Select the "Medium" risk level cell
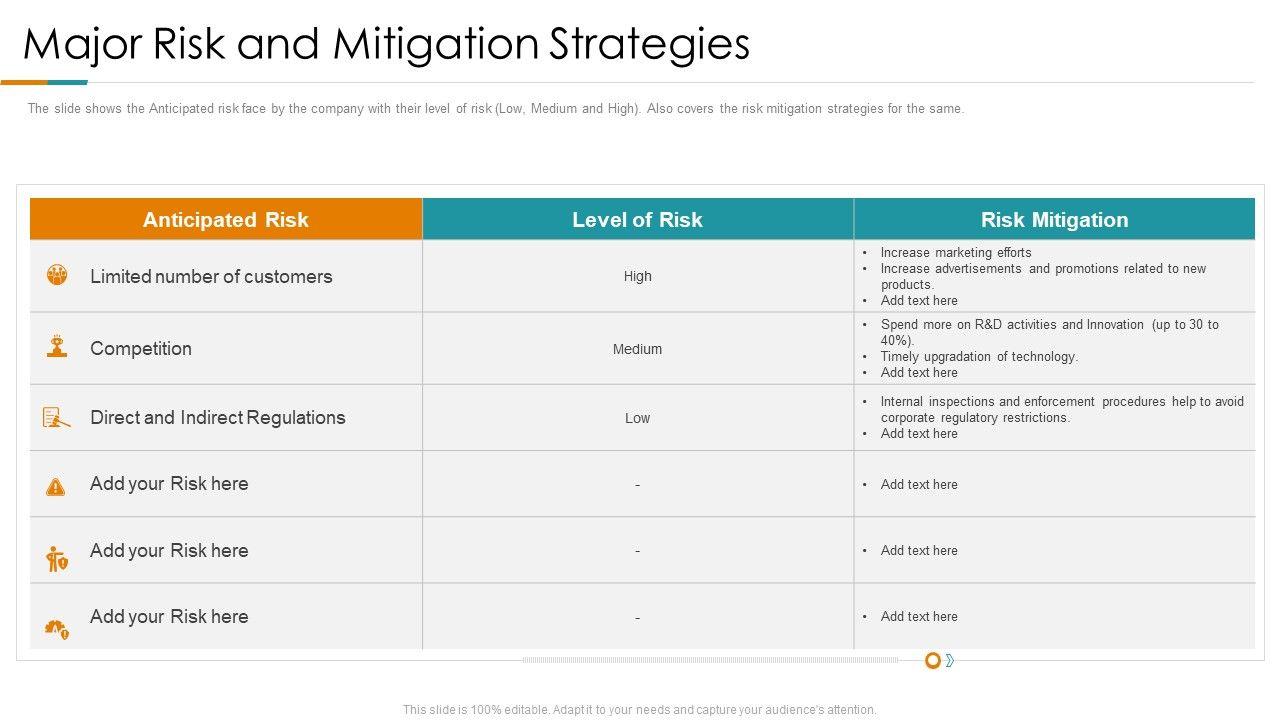 638,350
